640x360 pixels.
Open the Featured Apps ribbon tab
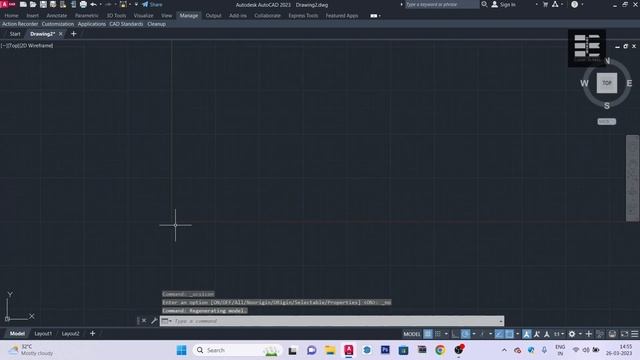(342, 16)
